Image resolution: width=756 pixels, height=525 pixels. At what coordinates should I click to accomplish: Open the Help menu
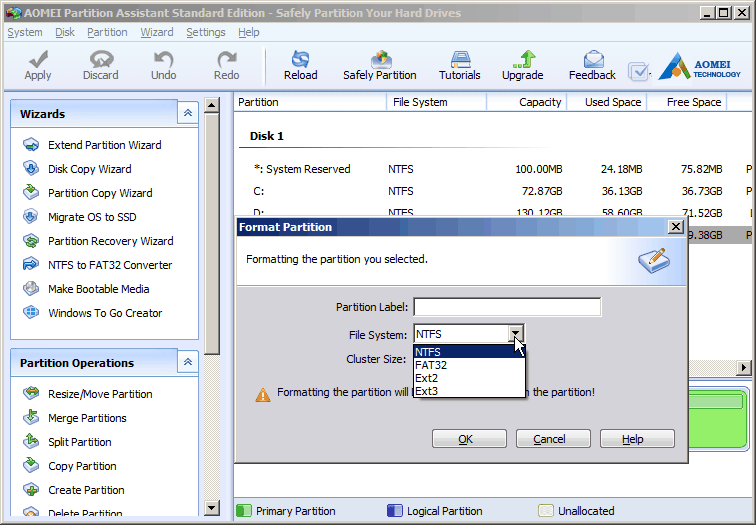[x=249, y=32]
